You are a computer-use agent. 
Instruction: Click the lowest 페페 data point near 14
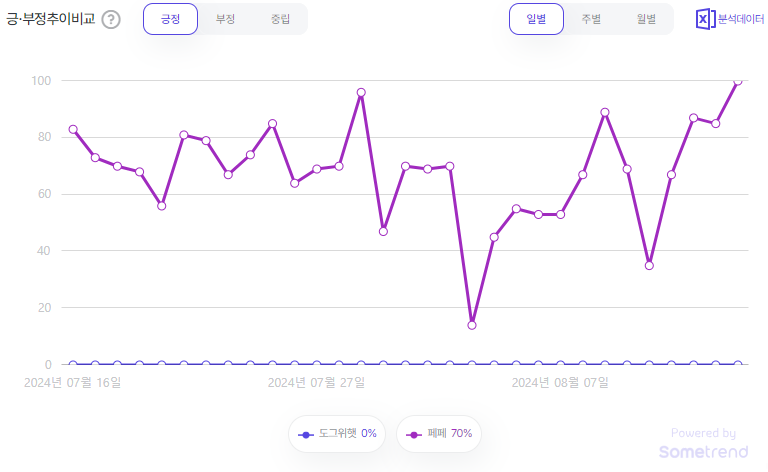point(472,325)
